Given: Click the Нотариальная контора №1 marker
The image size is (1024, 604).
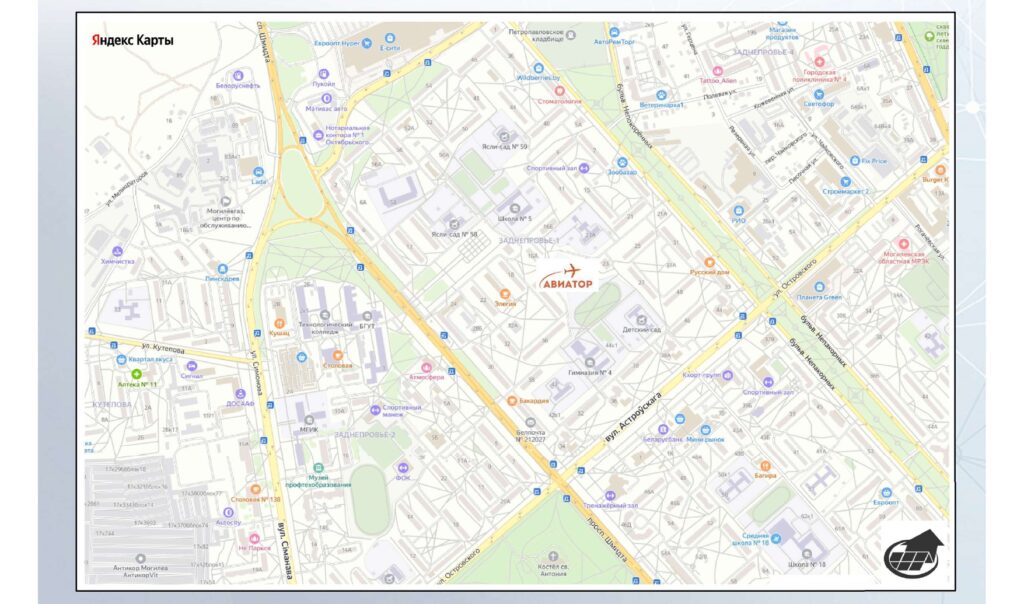Looking at the screenshot, I should tap(318, 135).
